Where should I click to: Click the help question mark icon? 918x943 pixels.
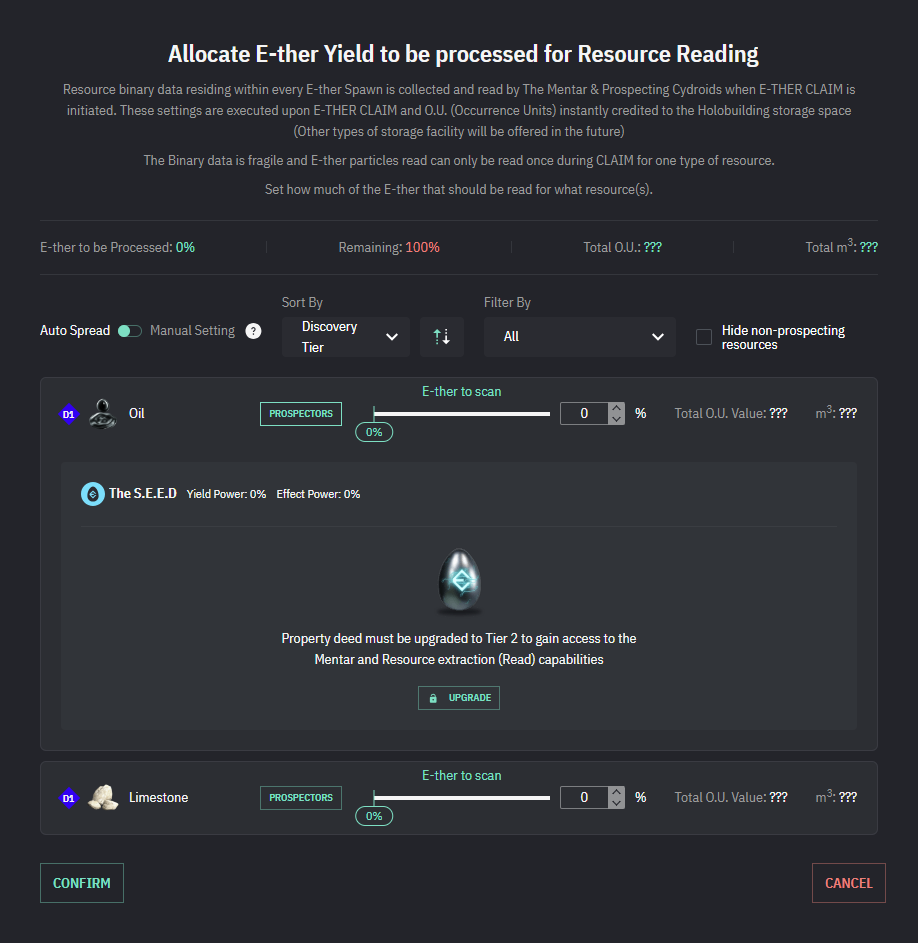[x=253, y=331]
